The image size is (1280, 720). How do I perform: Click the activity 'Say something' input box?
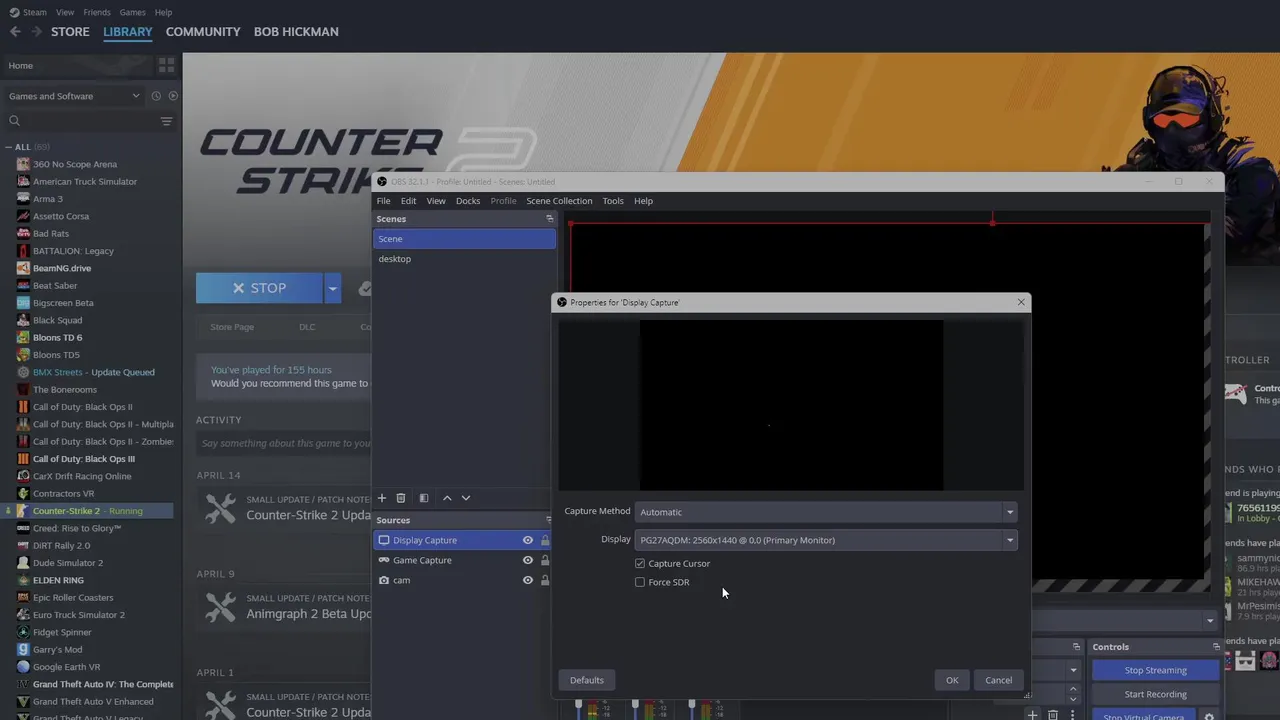coord(284,443)
